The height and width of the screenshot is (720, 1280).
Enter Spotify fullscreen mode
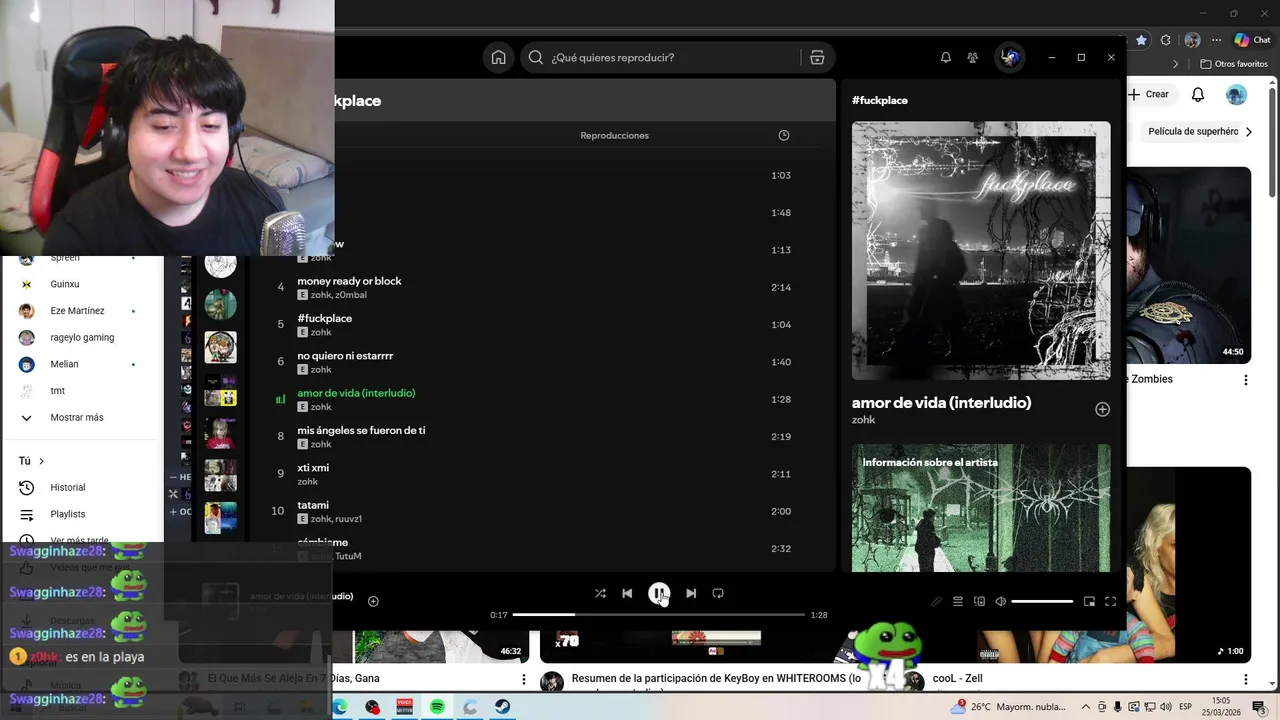[1111, 601]
